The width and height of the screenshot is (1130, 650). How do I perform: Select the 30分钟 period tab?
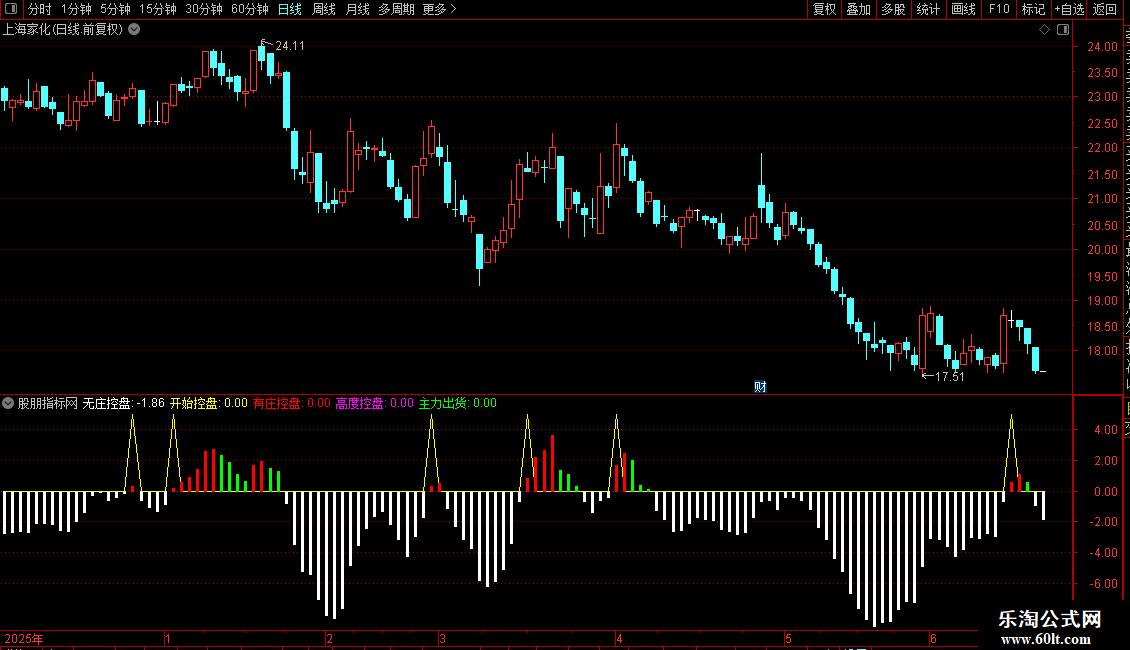coord(204,9)
